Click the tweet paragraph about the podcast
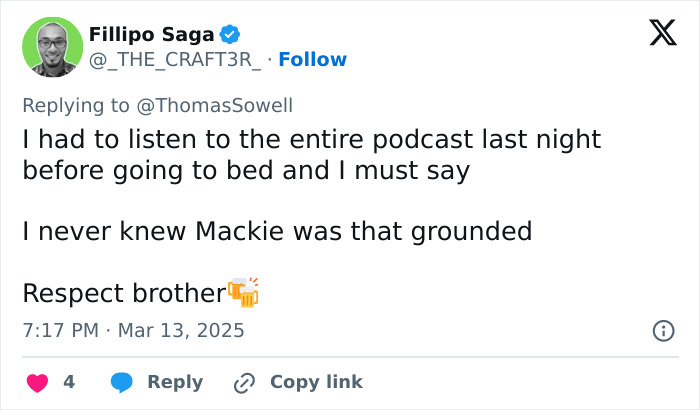This screenshot has height=410, width=700. tap(310, 154)
